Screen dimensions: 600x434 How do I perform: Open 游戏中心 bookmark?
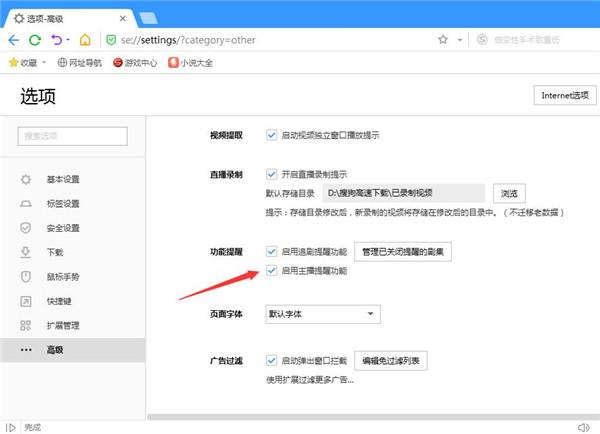135,62
